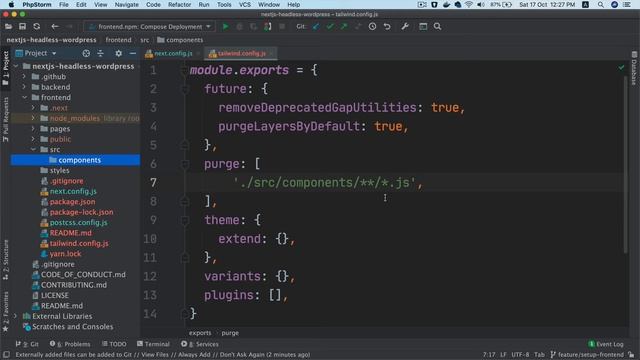Open the VCS menu
The height and width of the screenshot is (360, 640).
click(x=244, y=4)
